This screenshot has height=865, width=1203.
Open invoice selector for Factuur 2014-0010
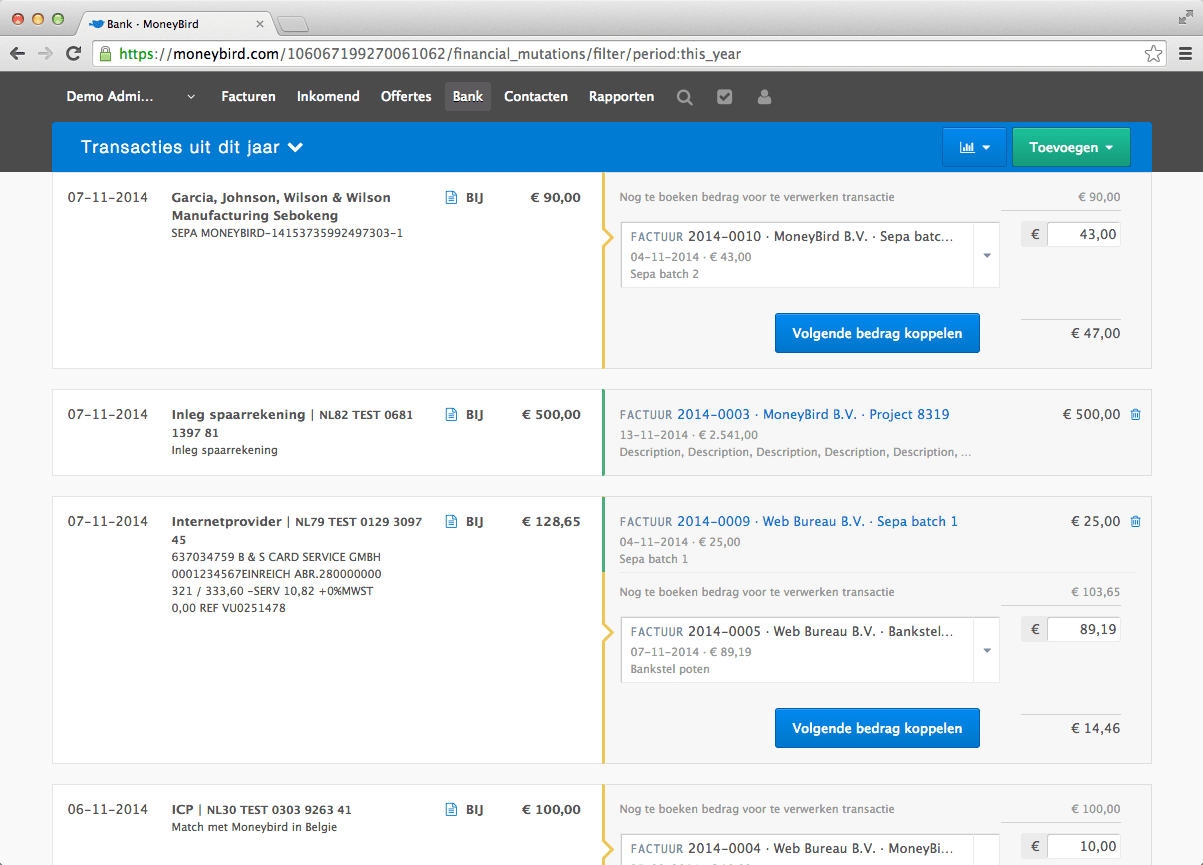(810, 255)
